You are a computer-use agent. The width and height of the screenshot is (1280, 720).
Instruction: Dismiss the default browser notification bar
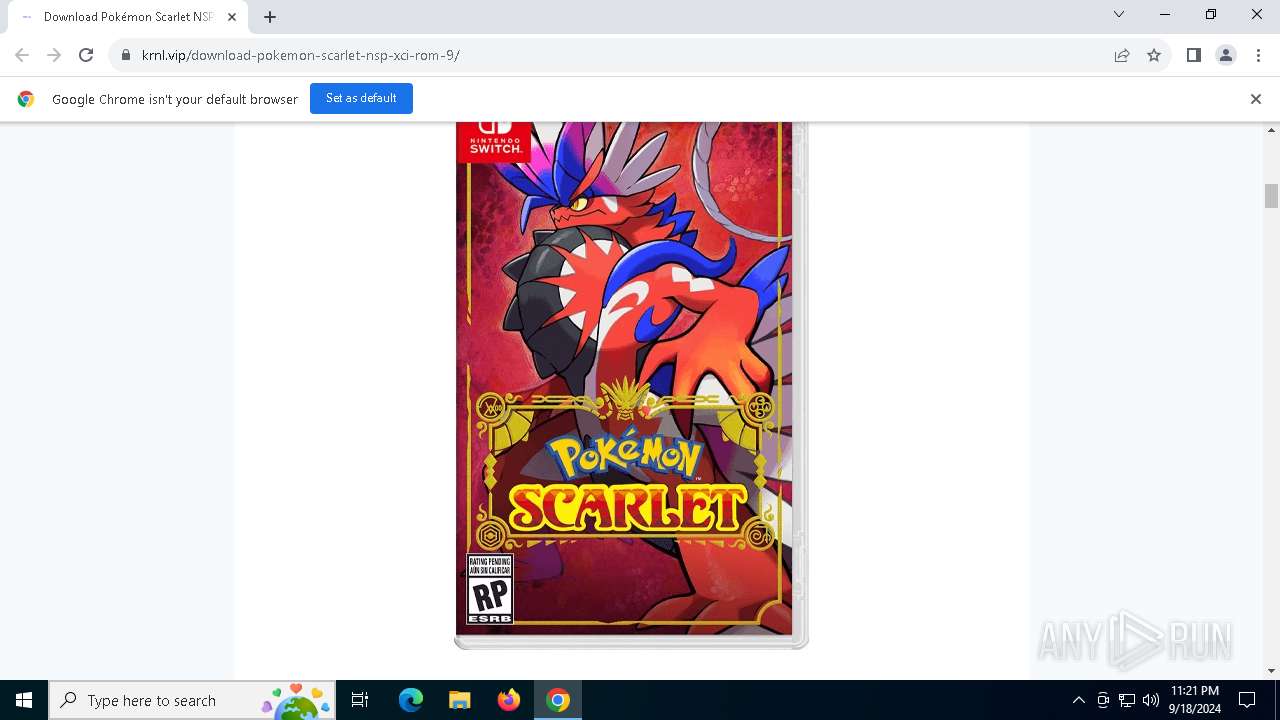1256,99
